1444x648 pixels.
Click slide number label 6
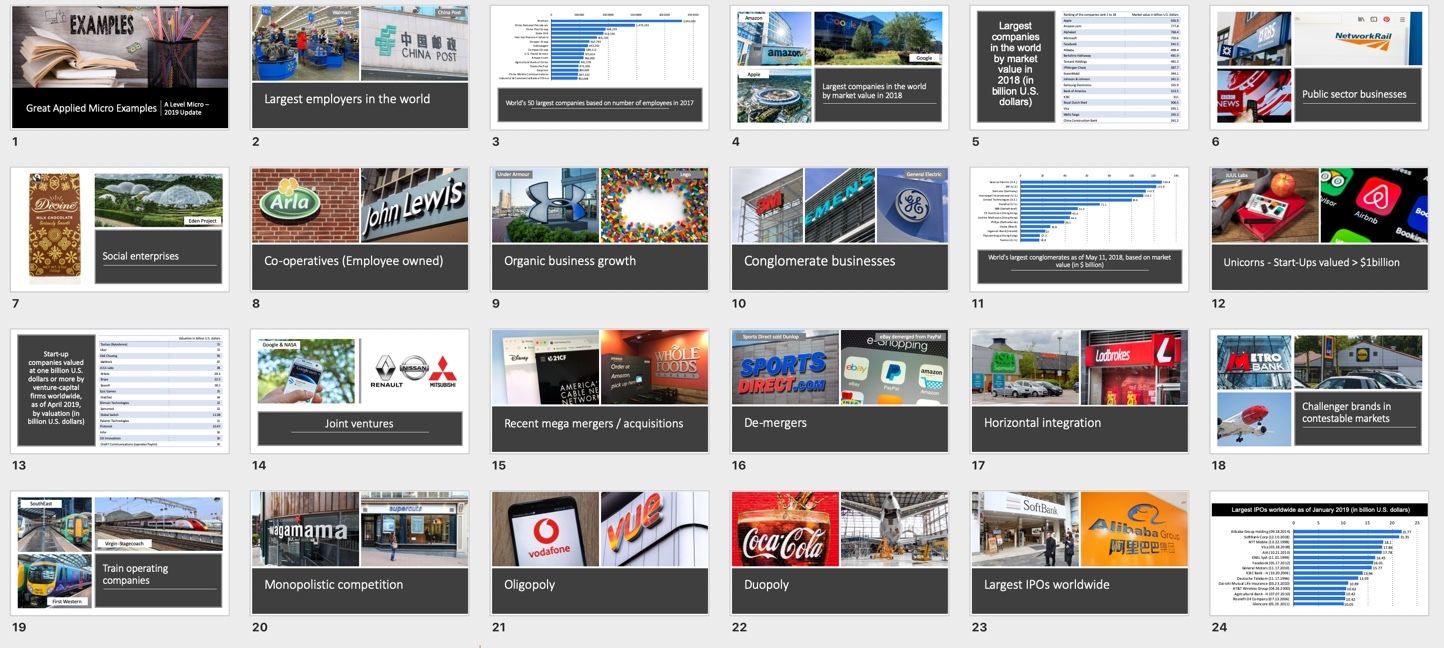(1215, 142)
